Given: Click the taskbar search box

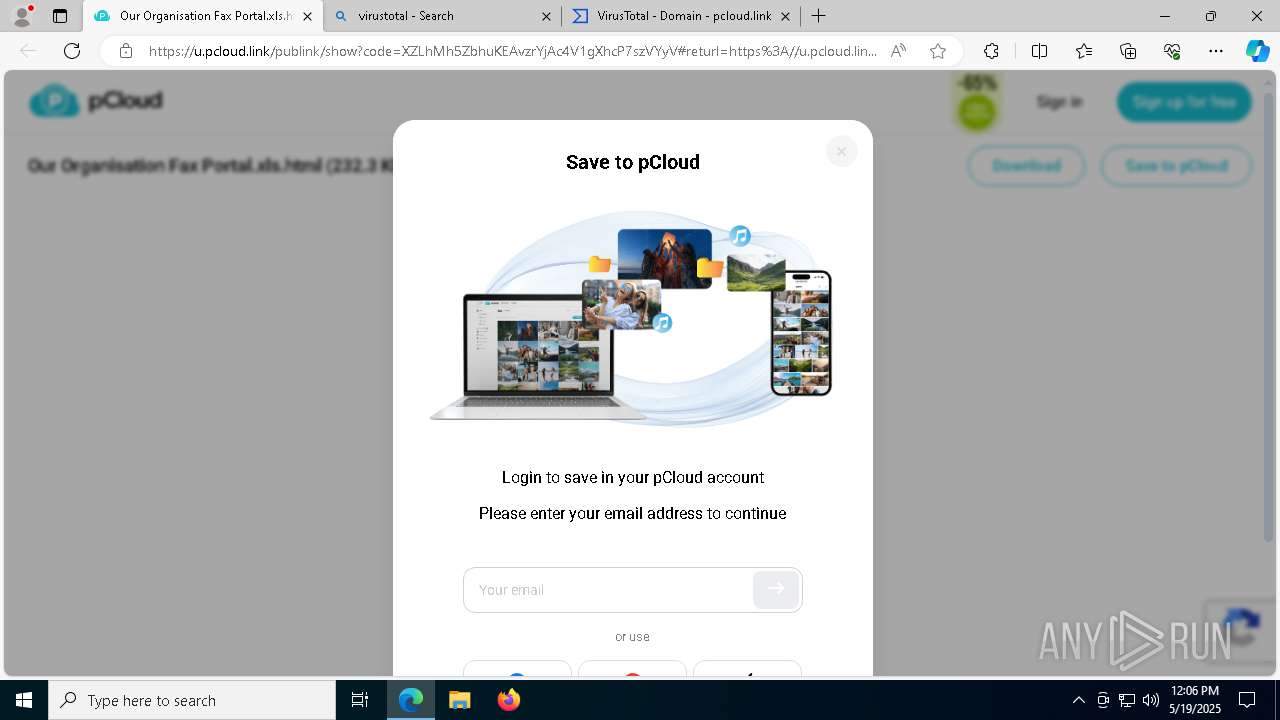Looking at the screenshot, I should (192, 700).
